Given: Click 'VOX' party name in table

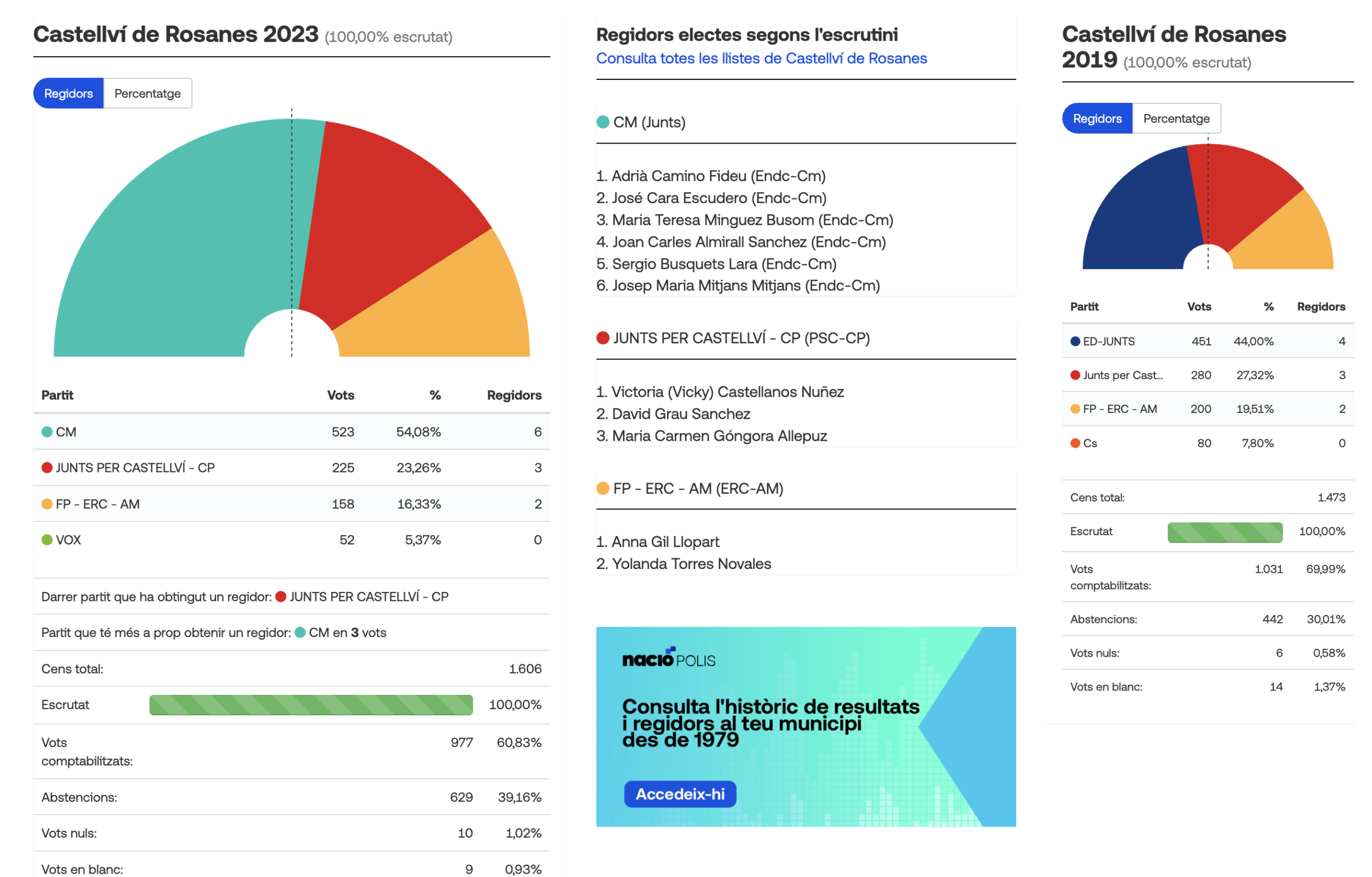Looking at the screenshot, I should (x=69, y=540).
